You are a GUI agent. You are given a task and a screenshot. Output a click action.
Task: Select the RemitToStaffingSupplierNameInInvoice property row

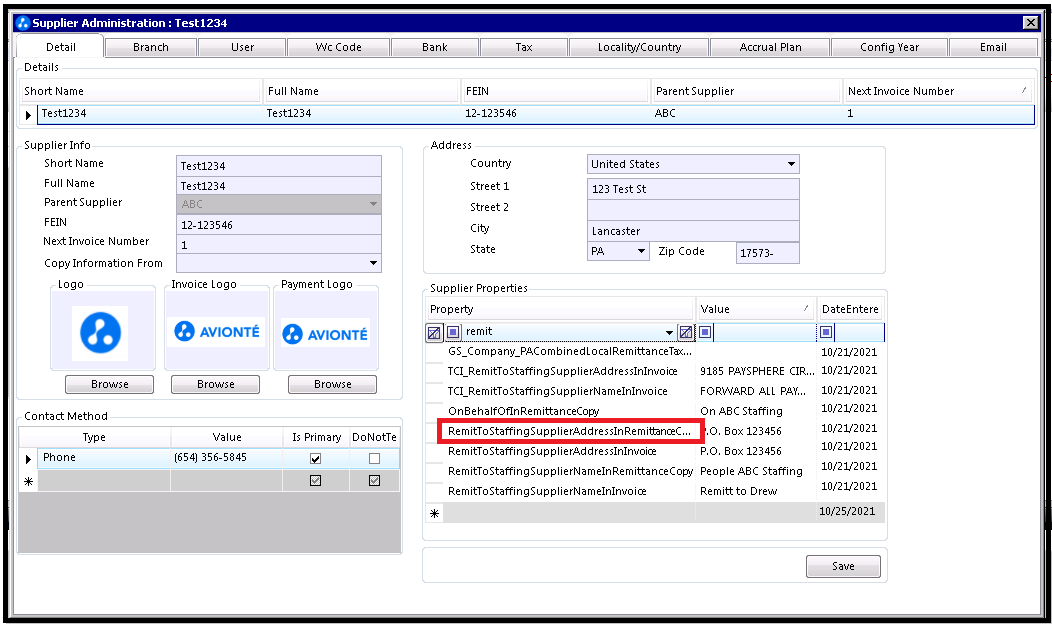[547, 491]
